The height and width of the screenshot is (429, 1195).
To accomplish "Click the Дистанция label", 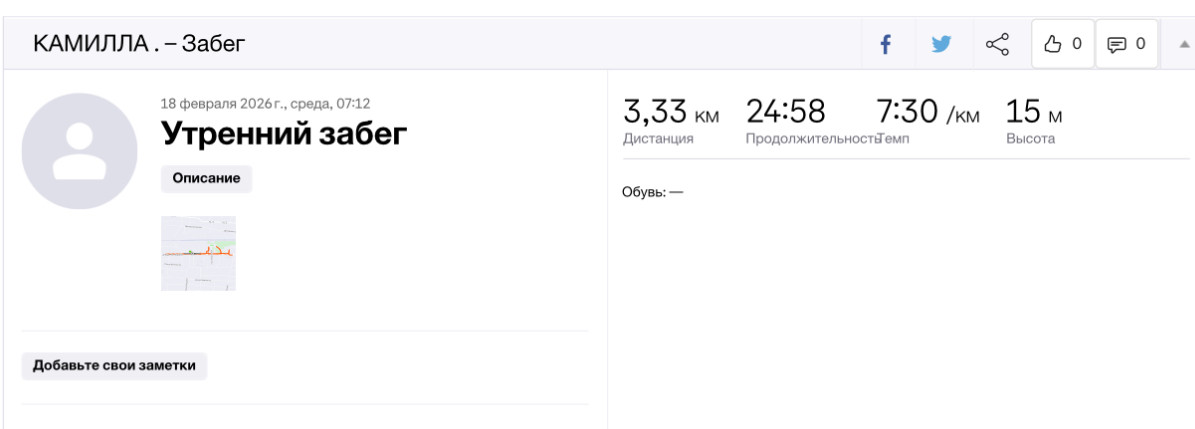I will tap(658, 139).
